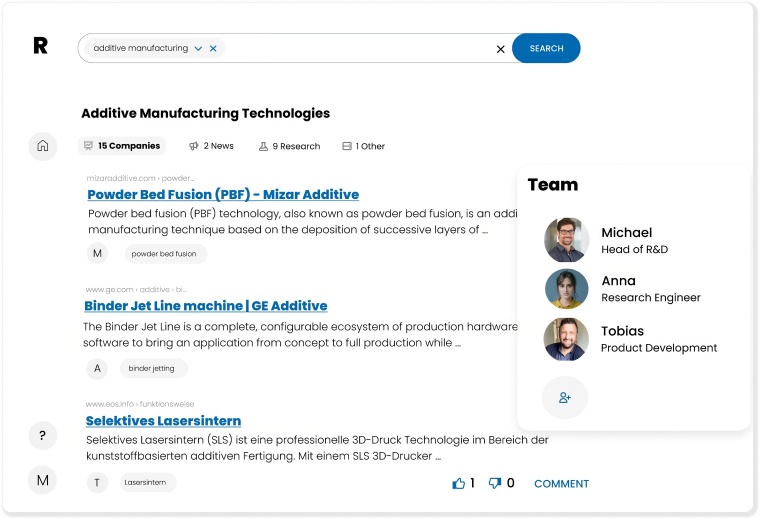Upvote the result with thumbs up
The image size is (760, 519).
459,483
